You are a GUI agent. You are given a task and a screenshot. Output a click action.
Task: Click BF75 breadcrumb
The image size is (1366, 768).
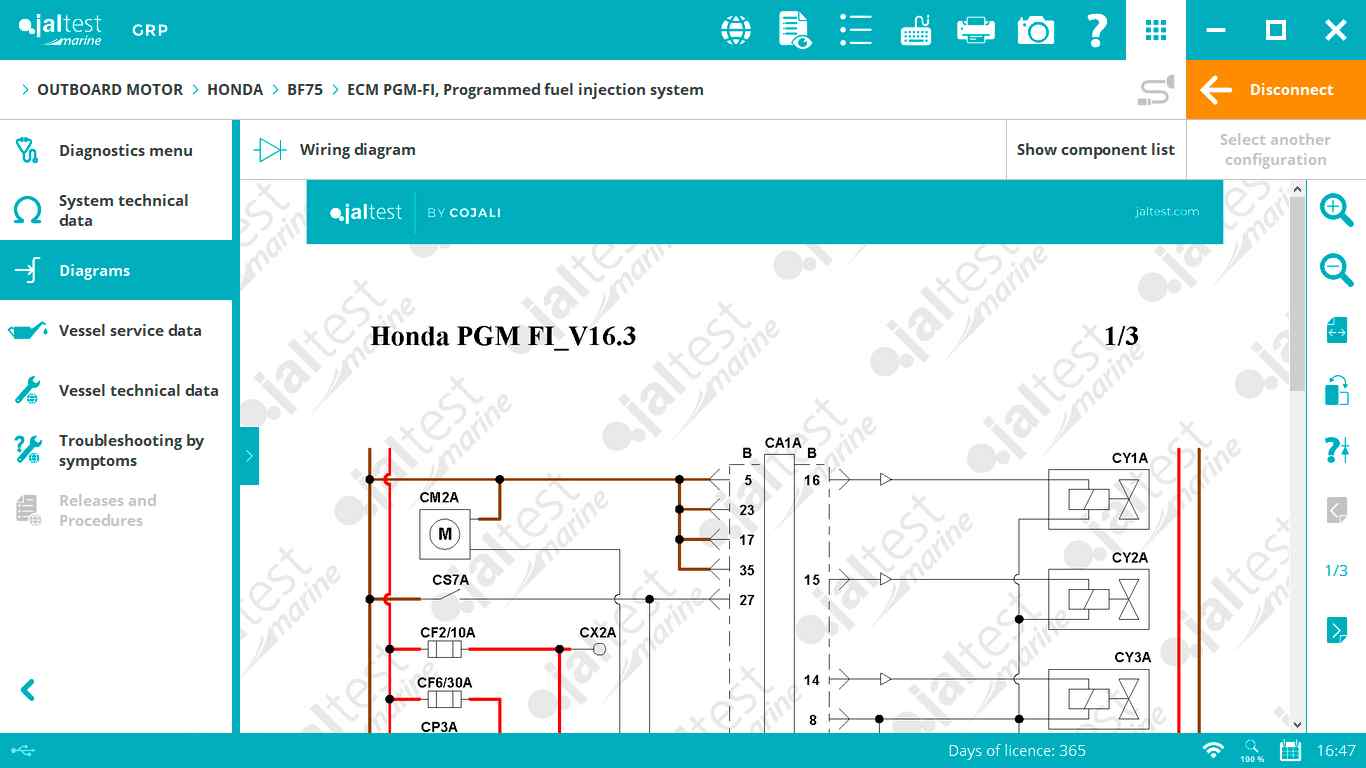[x=305, y=90]
